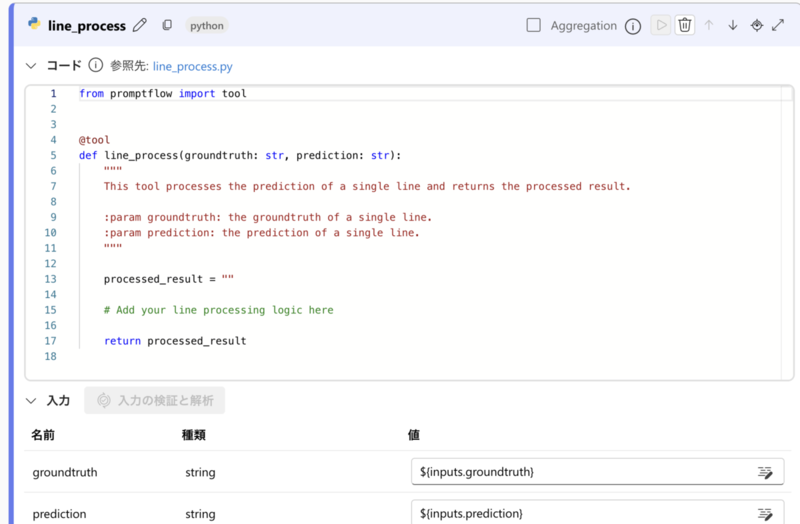Expand the node editor to full screen

pyautogui.click(x=778, y=25)
